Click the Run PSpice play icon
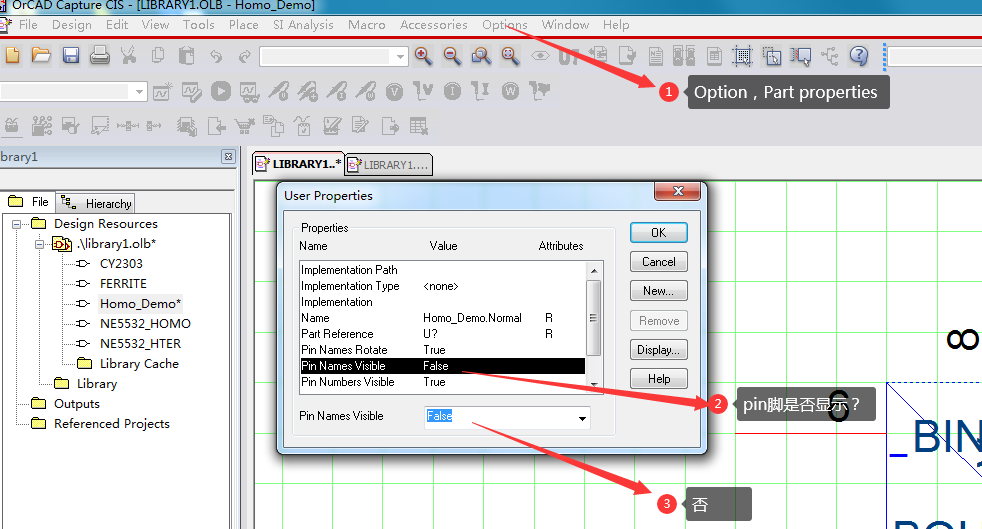Screen dimensions: 982x529 pyautogui.click(x=220, y=91)
